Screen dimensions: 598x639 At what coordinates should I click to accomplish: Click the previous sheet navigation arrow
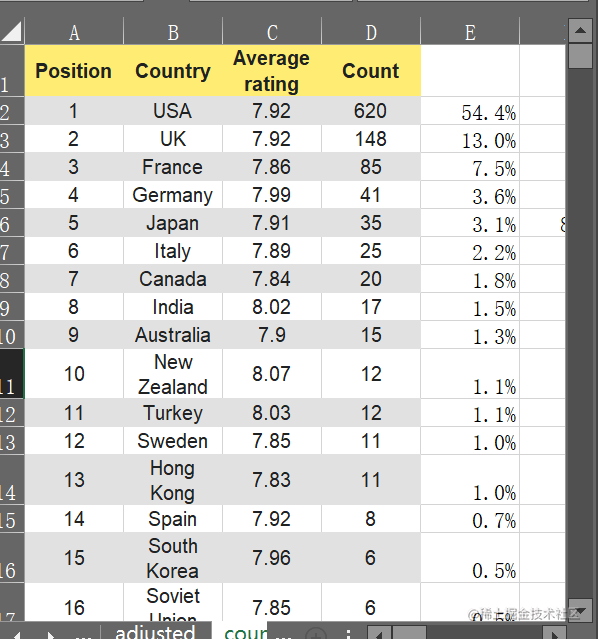point(16,634)
